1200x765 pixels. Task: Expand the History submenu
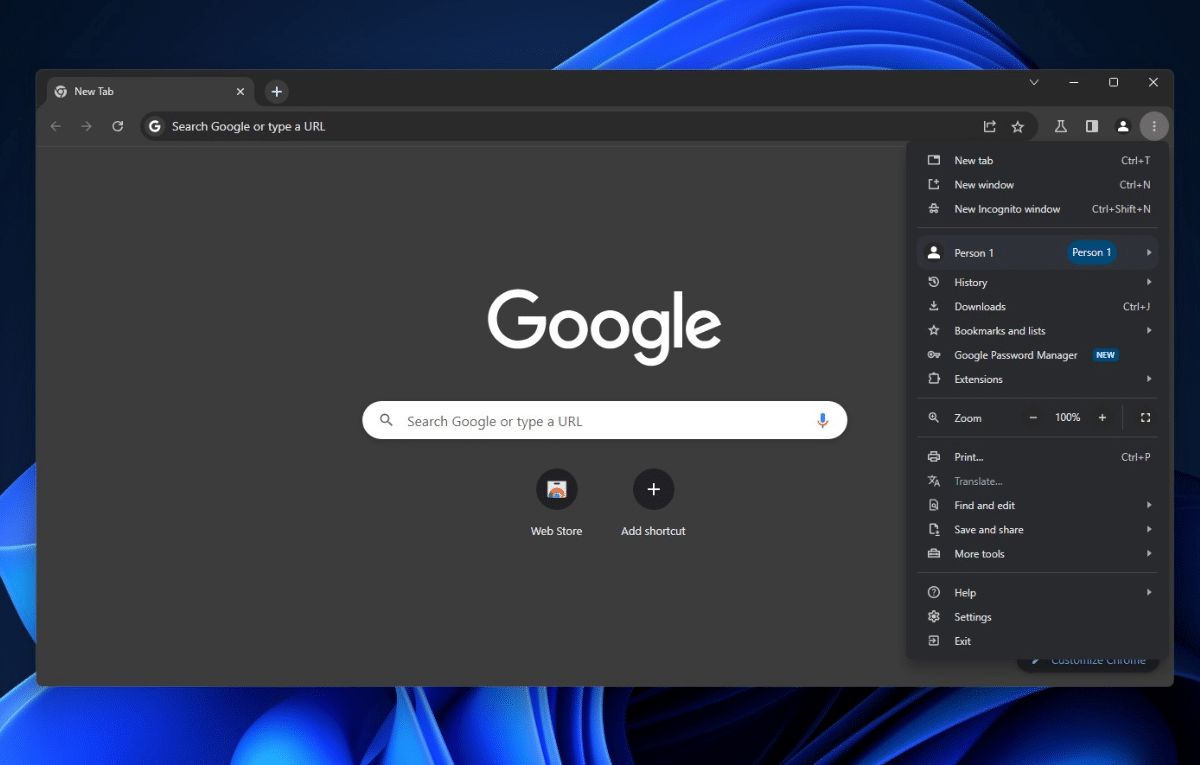point(1037,282)
